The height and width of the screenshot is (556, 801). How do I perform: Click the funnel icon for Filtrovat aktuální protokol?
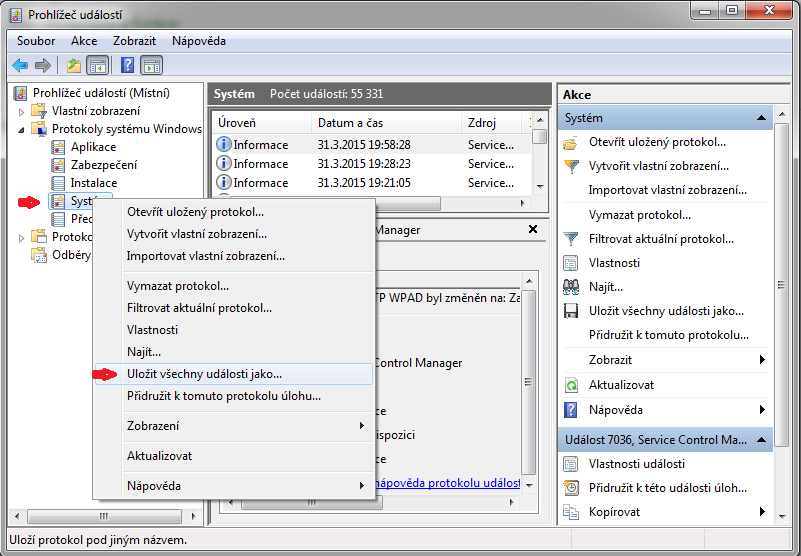point(571,239)
